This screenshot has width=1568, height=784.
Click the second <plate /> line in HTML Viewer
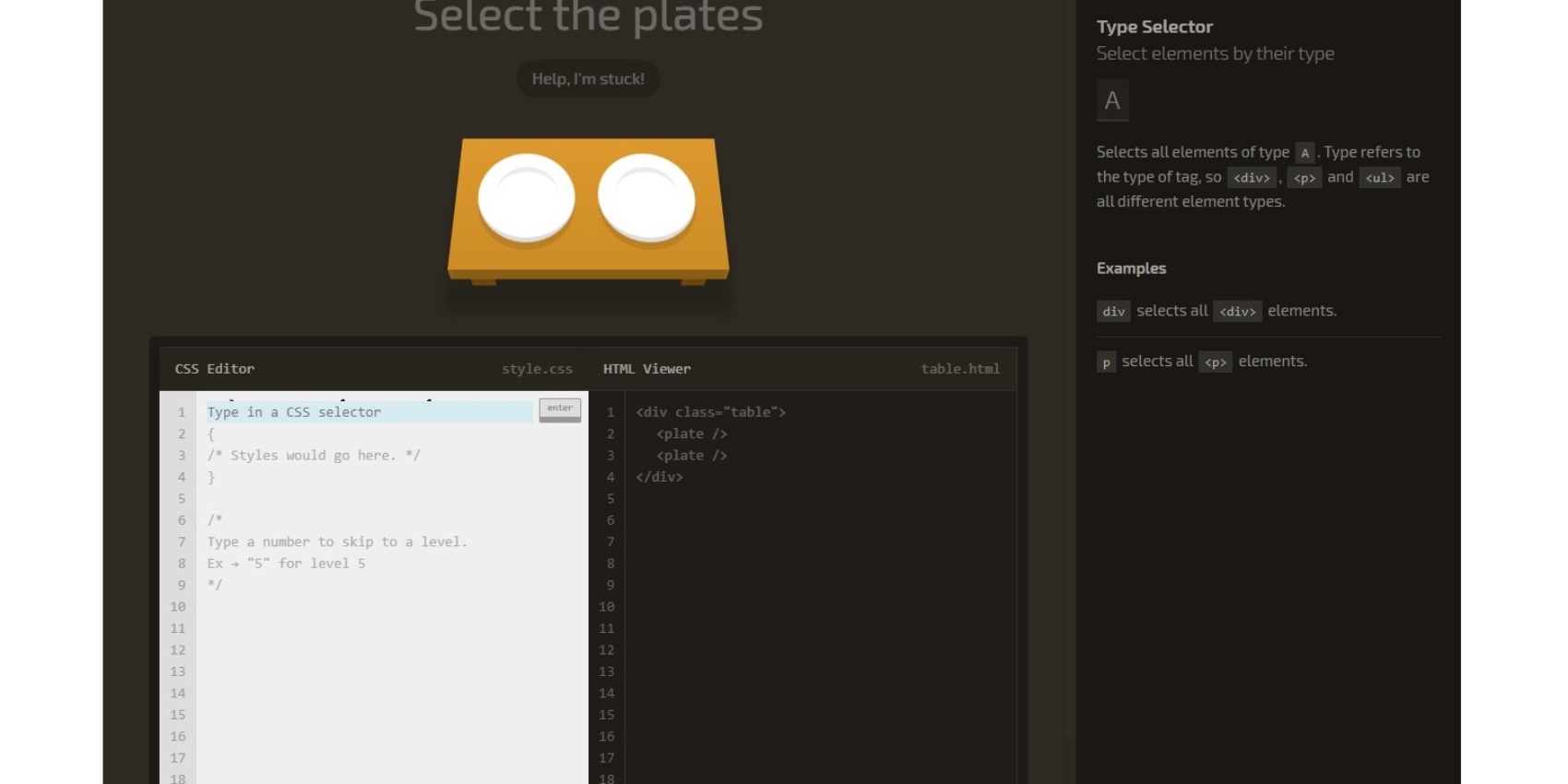click(692, 456)
